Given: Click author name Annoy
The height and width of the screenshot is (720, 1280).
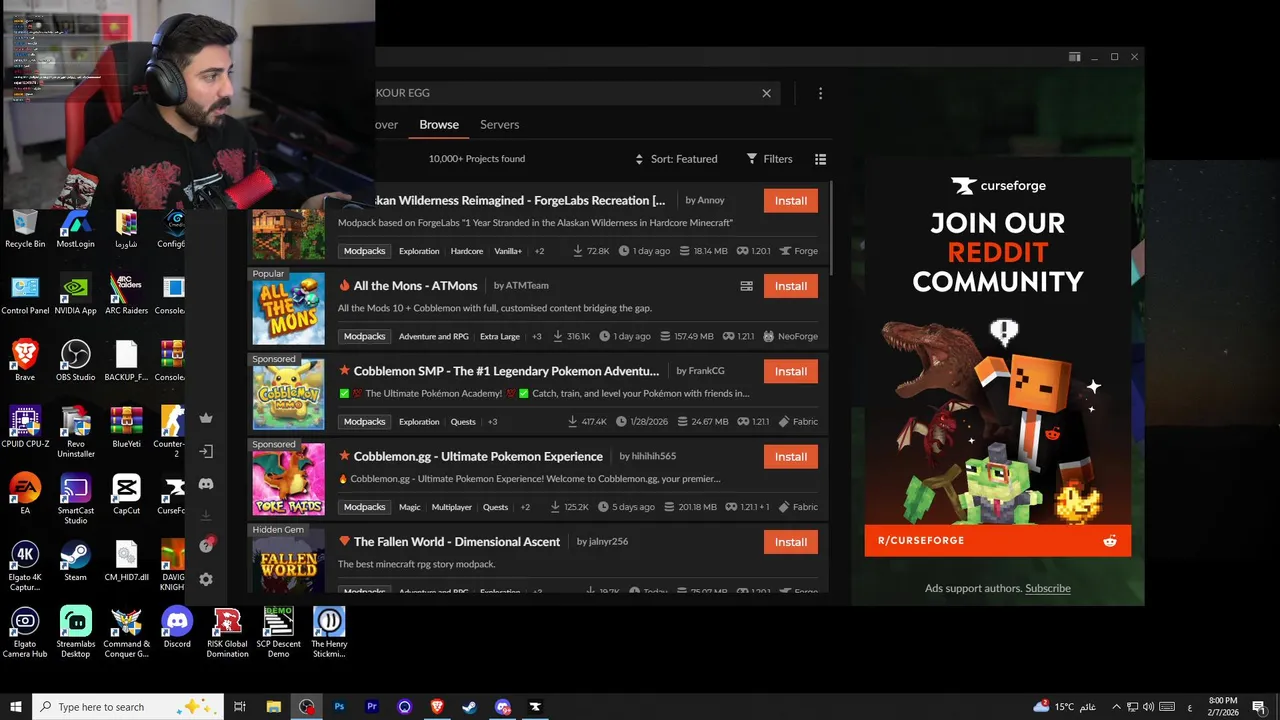Looking at the screenshot, I should [x=711, y=201].
